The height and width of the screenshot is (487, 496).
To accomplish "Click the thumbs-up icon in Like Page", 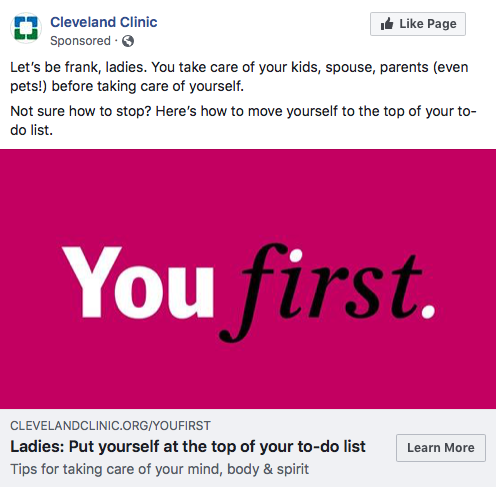I will (387, 24).
